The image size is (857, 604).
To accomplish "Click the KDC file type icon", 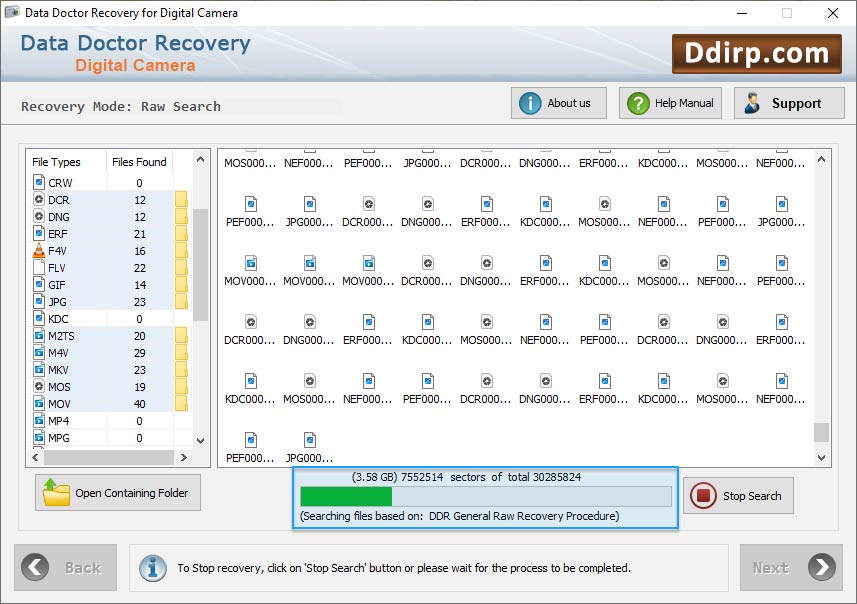I will 39,318.
